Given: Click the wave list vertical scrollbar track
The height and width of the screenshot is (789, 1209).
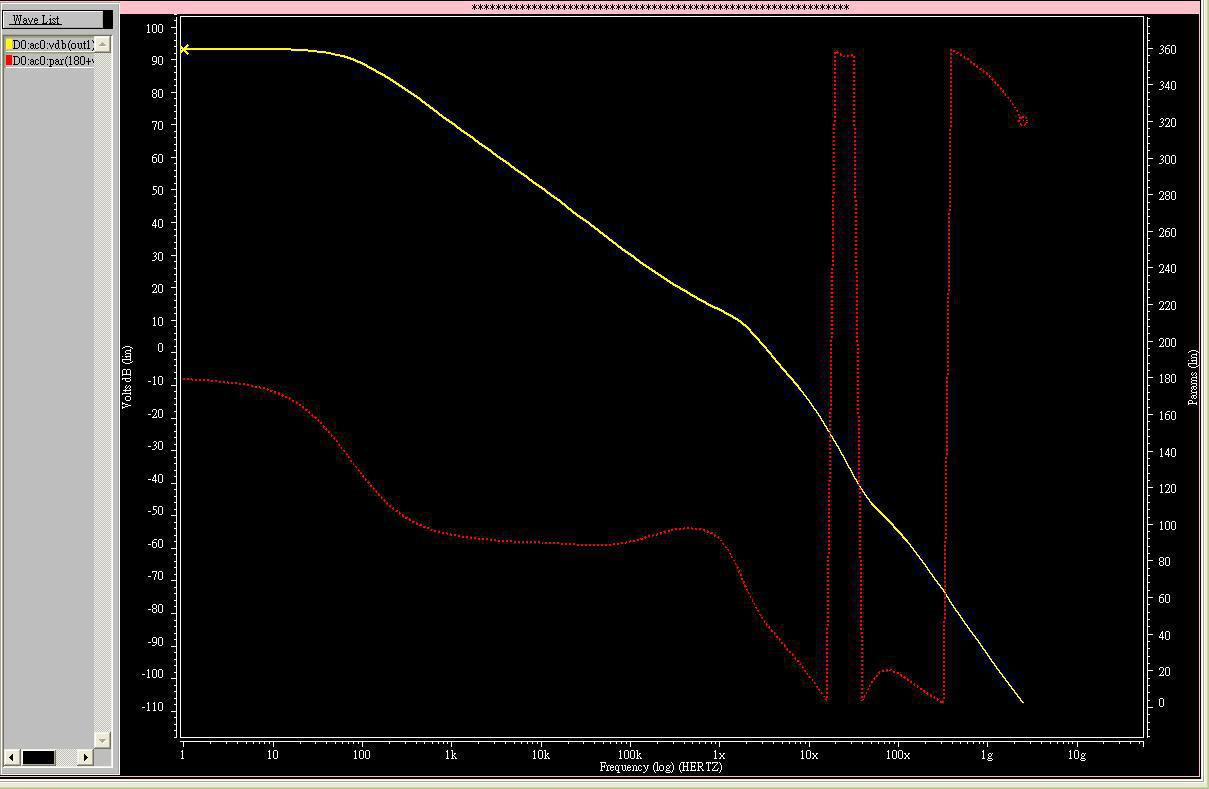Looking at the screenshot, I should [x=102, y=400].
